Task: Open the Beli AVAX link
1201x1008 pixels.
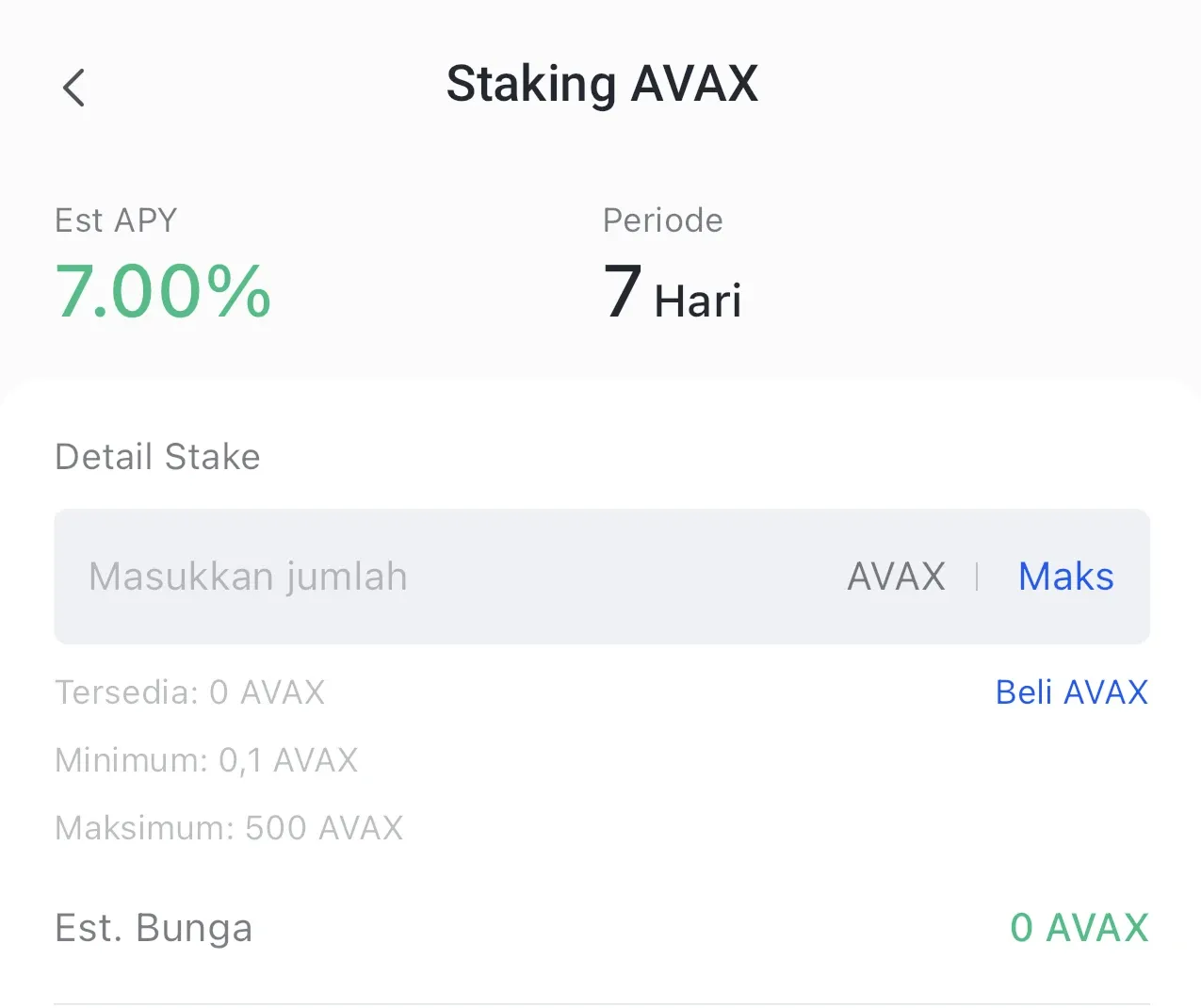Action: tap(1071, 692)
